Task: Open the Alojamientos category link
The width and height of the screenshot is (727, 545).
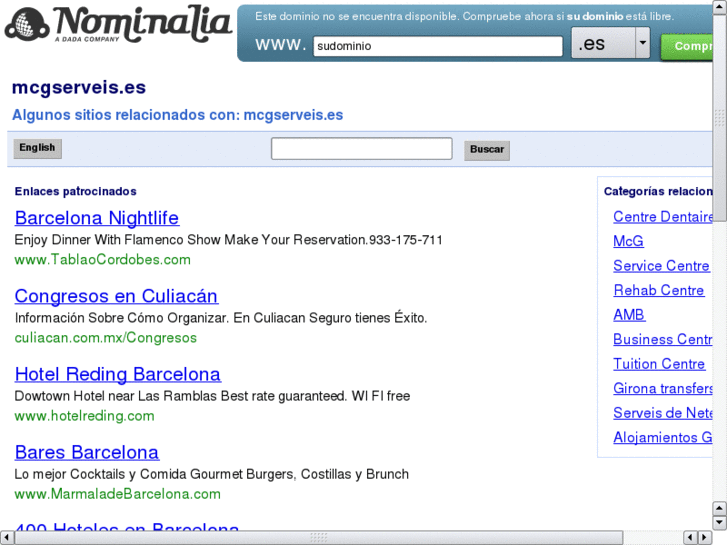Action: pyautogui.click(x=663, y=437)
